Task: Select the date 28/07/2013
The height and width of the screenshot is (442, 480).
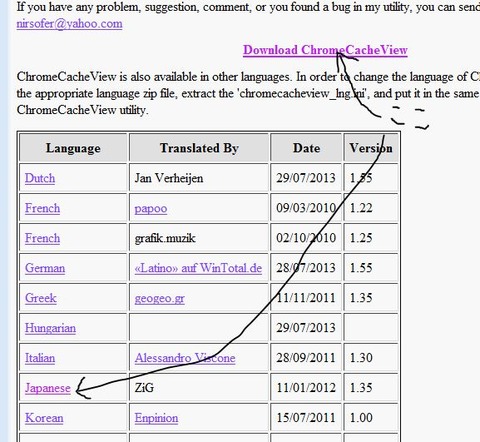Action: coord(306,268)
